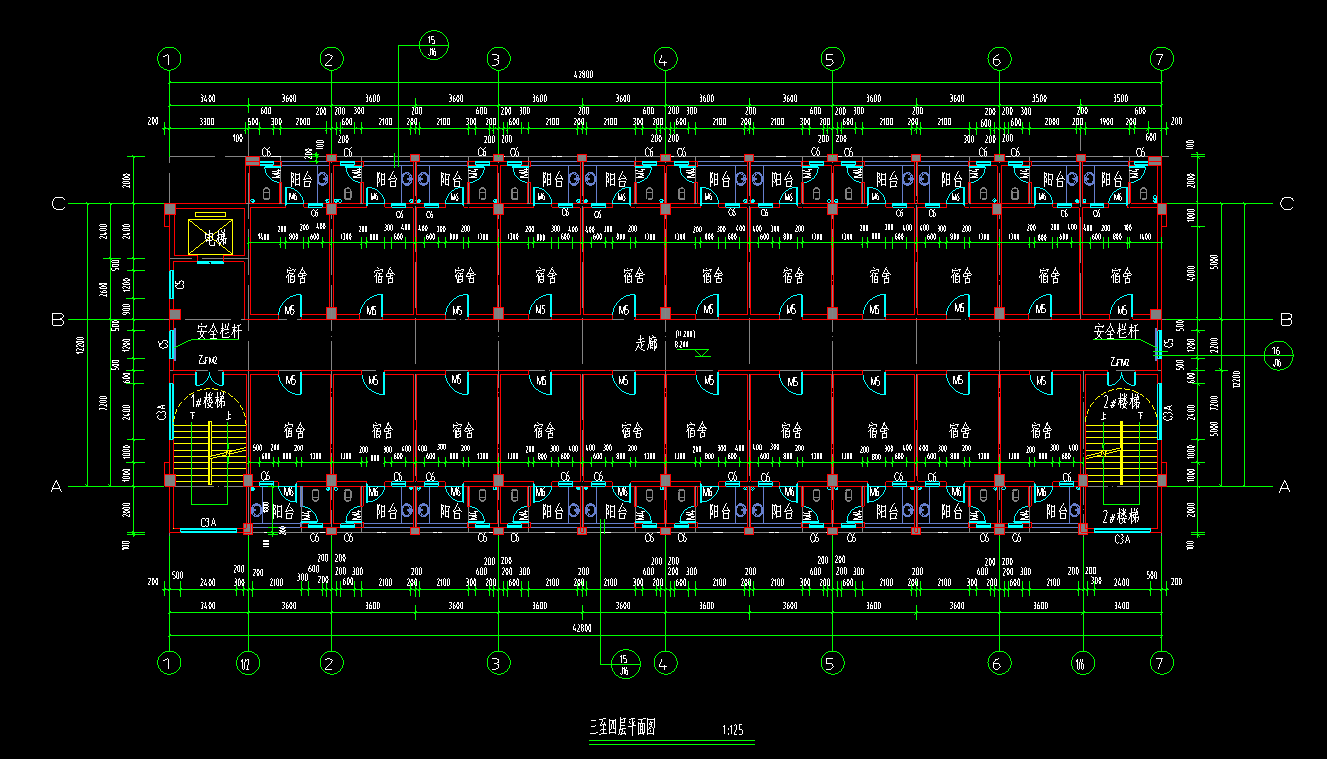Select grid bubble 7 in the top row
The image size is (1327, 759).
tap(1160, 59)
